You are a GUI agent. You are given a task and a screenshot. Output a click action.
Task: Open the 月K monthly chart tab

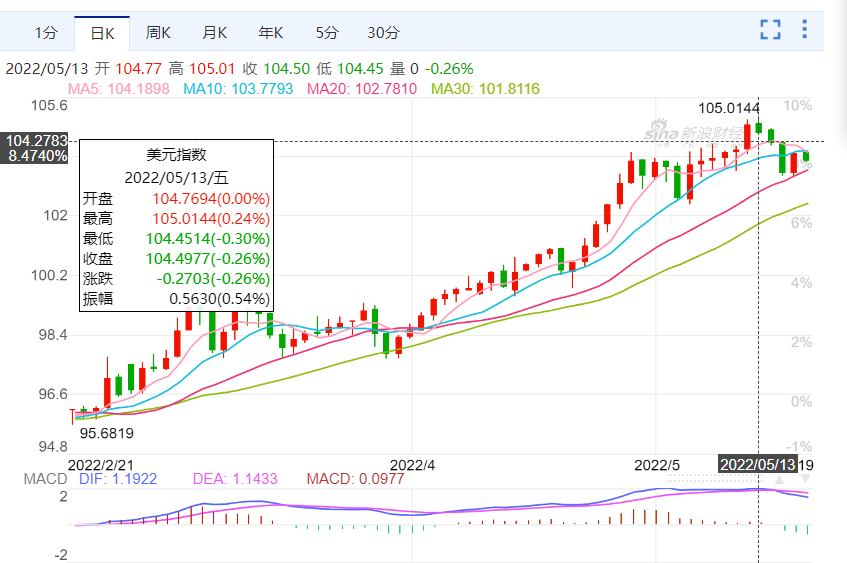click(x=214, y=33)
